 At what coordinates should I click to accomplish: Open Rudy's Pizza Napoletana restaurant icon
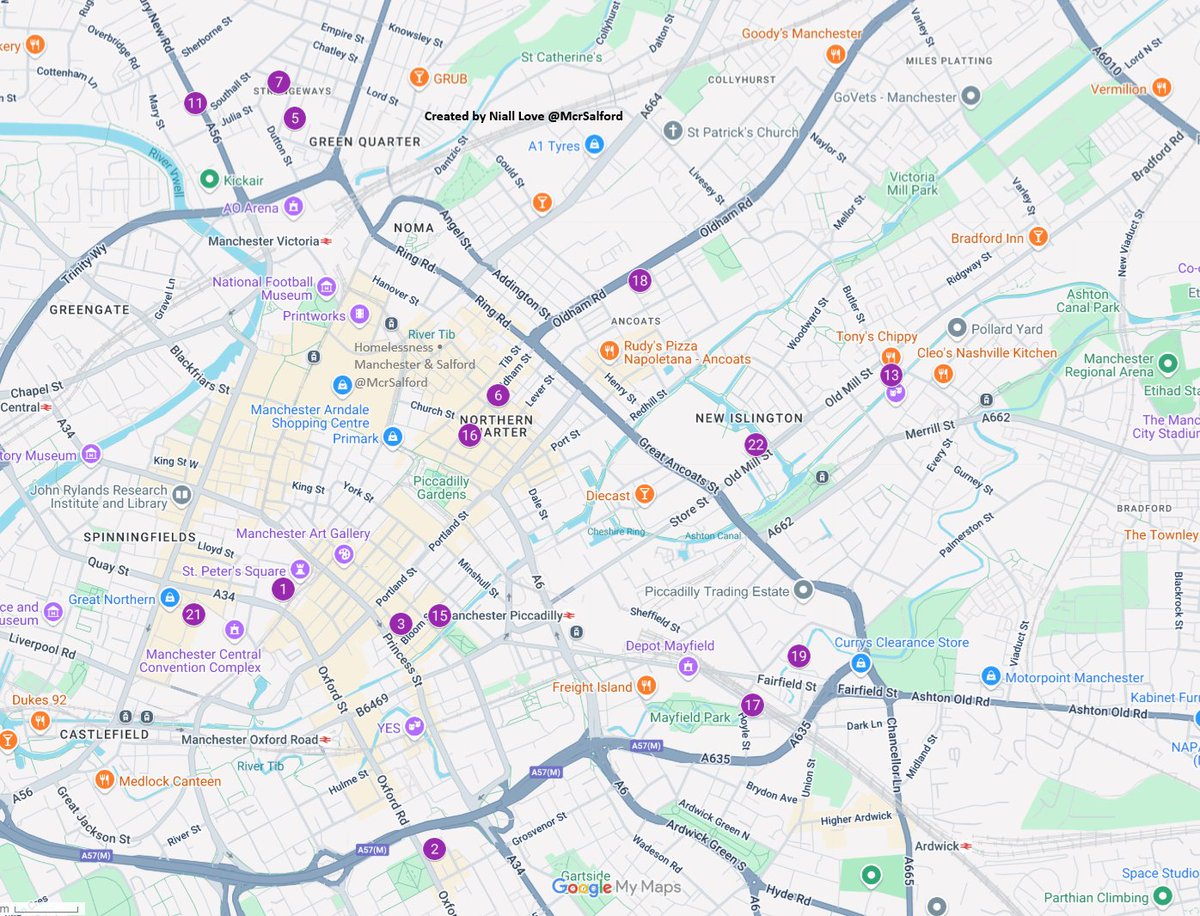[x=607, y=351]
